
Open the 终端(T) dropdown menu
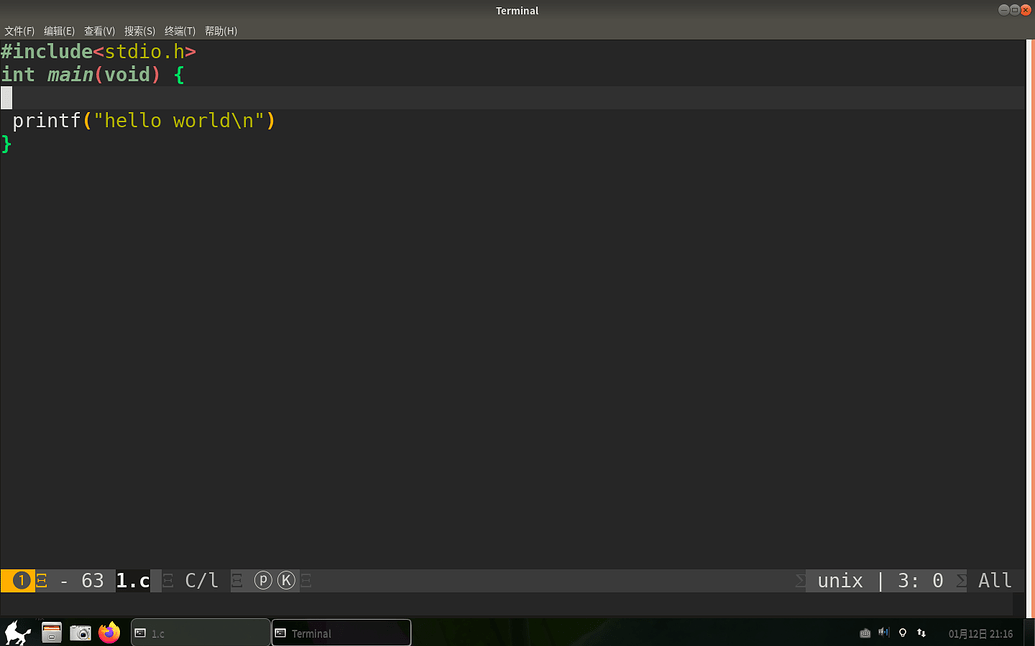[x=179, y=31]
